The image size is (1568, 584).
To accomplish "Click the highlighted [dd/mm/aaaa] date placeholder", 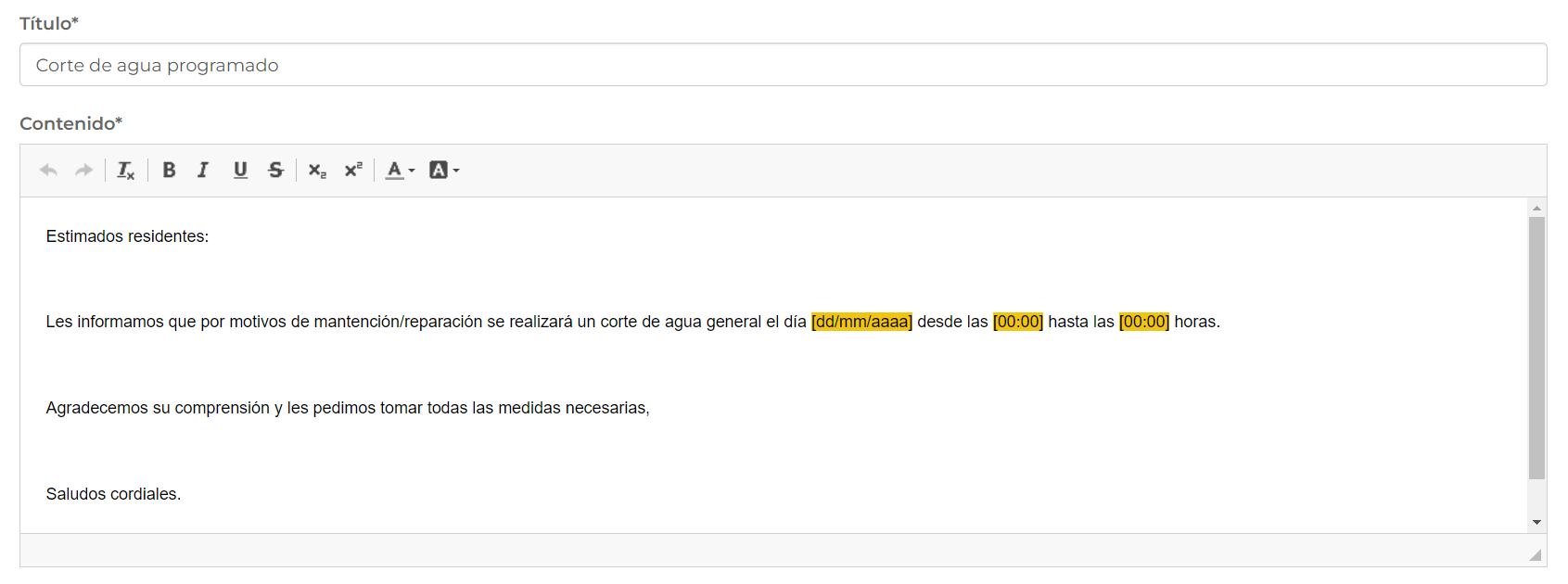I will pyautogui.click(x=861, y=322).
